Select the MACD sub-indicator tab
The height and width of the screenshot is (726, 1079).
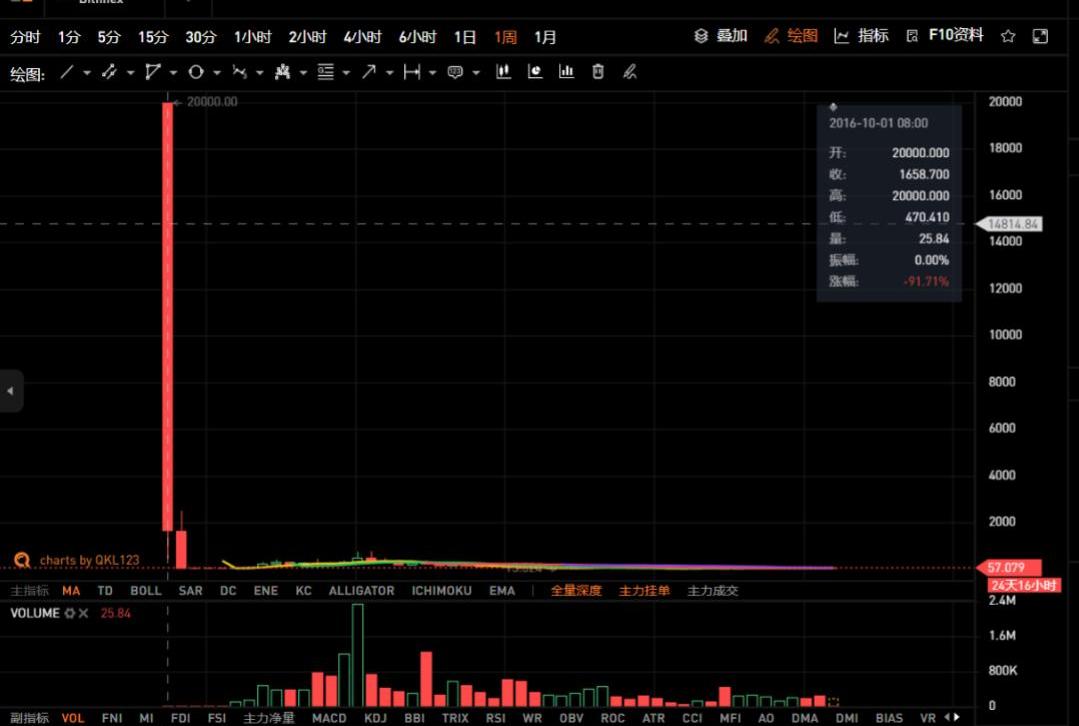pos(329,718)
